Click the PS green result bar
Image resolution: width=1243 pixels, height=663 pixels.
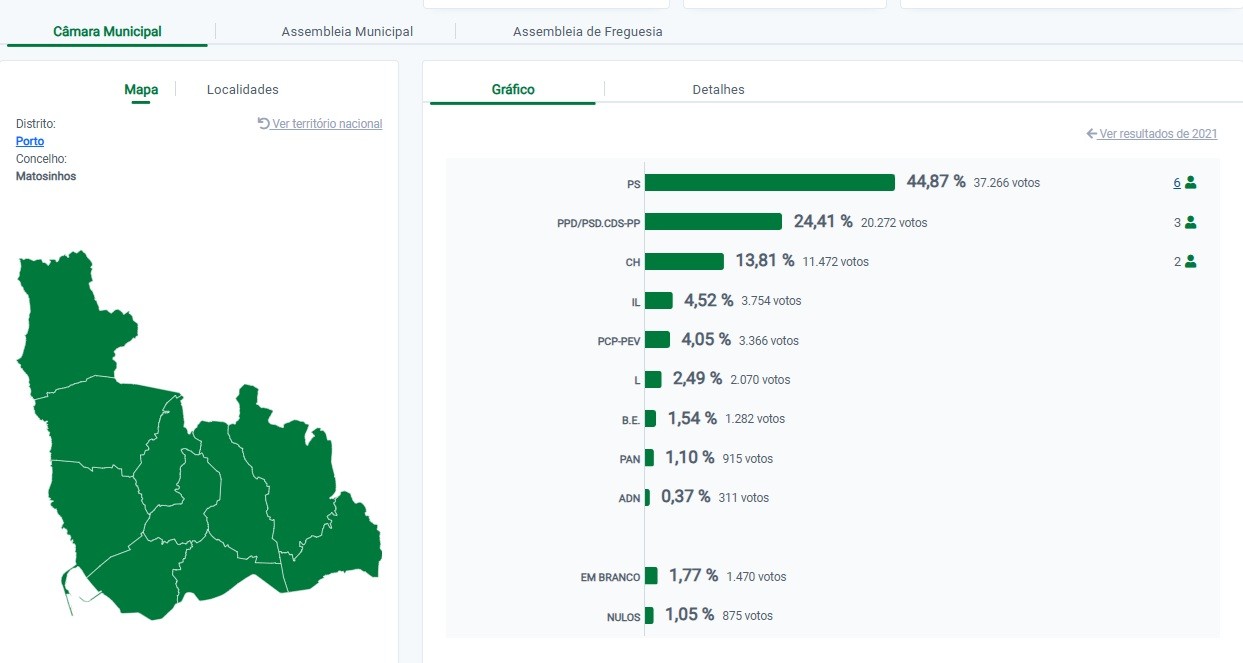pyautogui.click(x=769, y=183)
